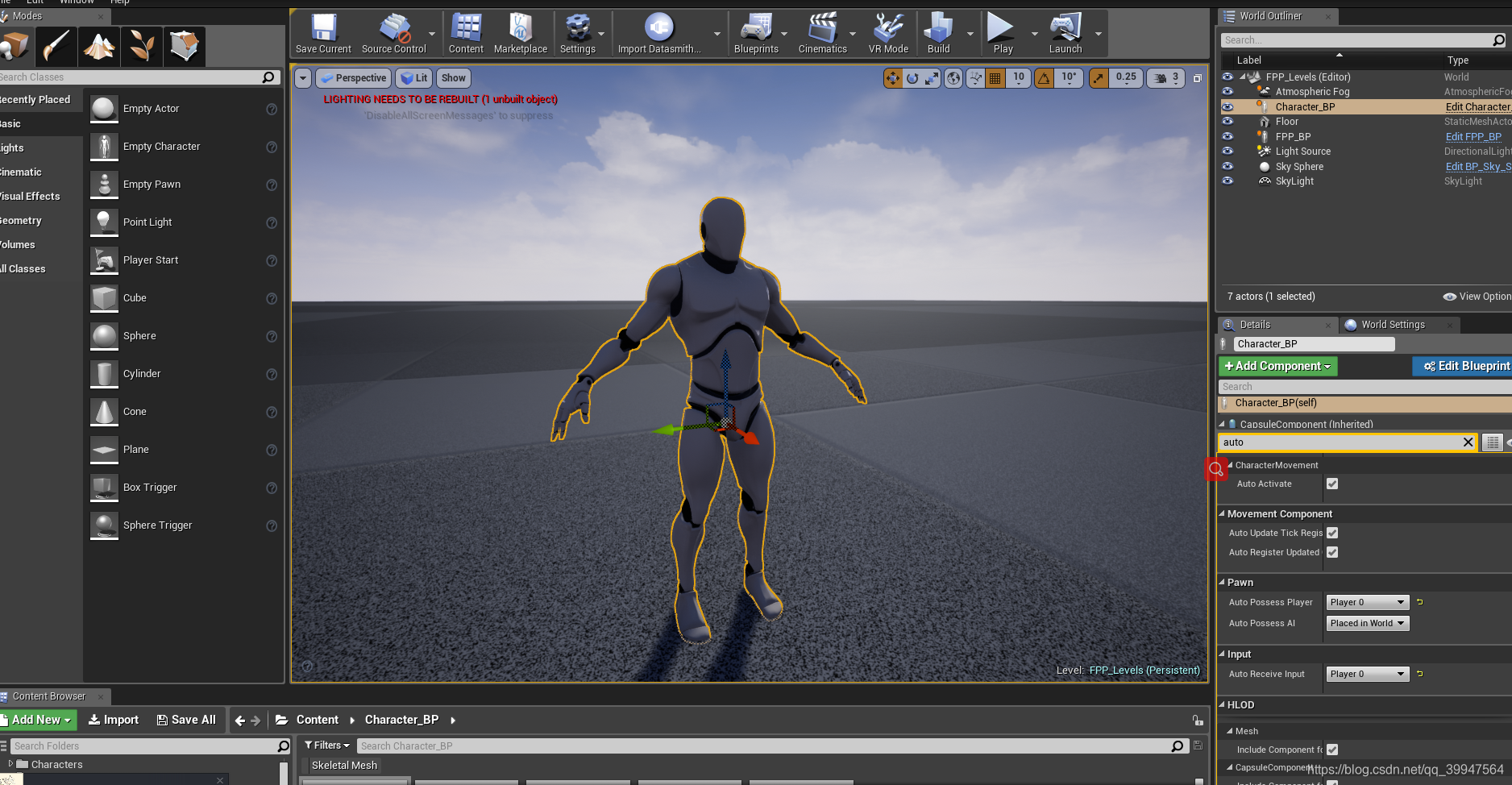Select the Paint mode brush icon

tap(56, 46)
